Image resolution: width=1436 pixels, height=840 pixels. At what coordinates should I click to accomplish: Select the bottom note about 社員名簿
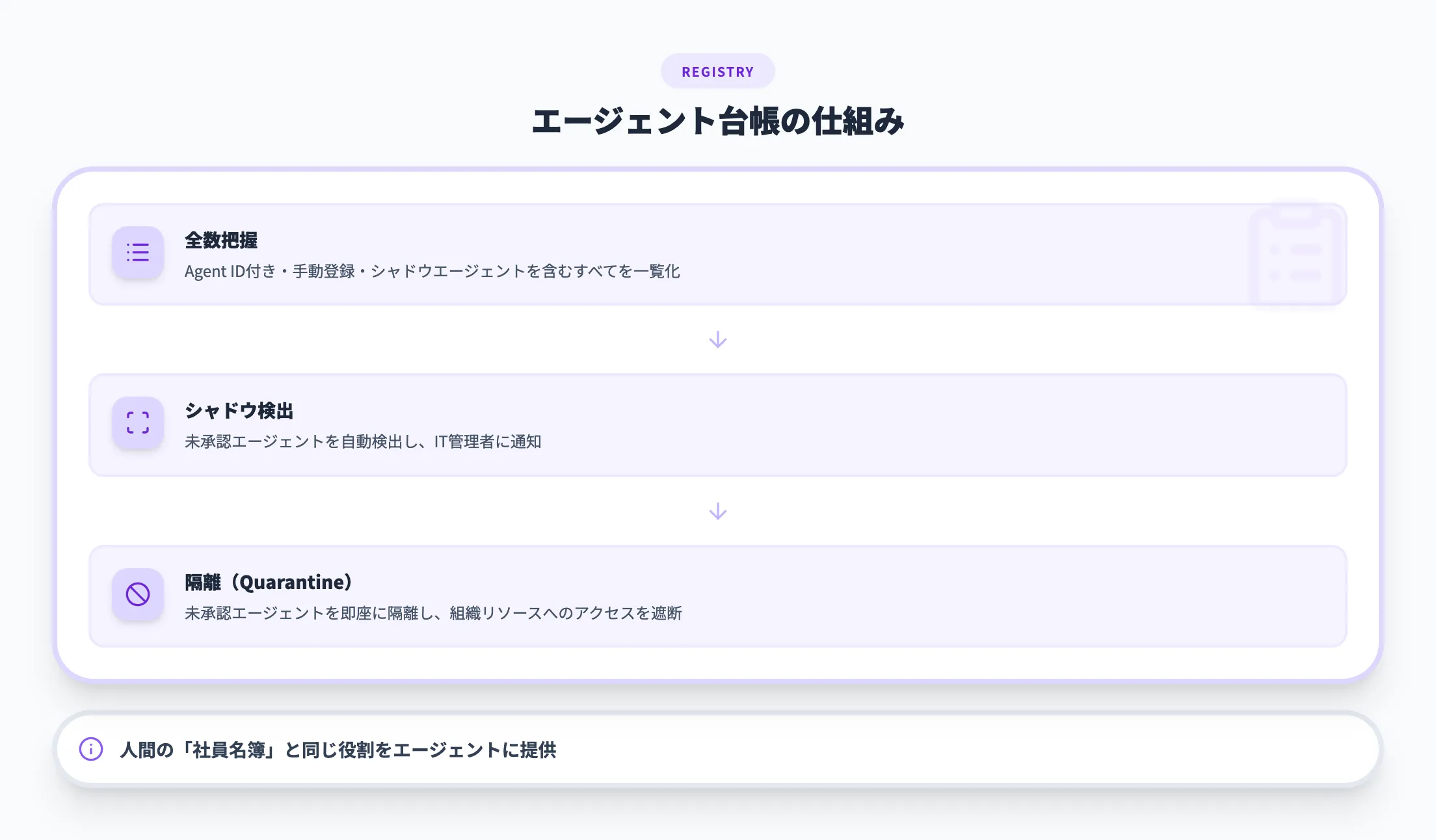click(339, 750)
